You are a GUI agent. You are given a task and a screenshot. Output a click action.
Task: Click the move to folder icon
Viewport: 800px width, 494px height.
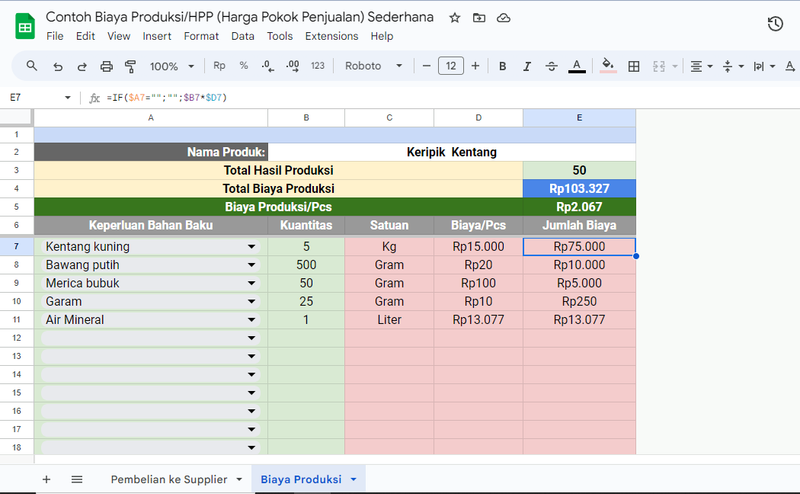[x=479, y=18]
